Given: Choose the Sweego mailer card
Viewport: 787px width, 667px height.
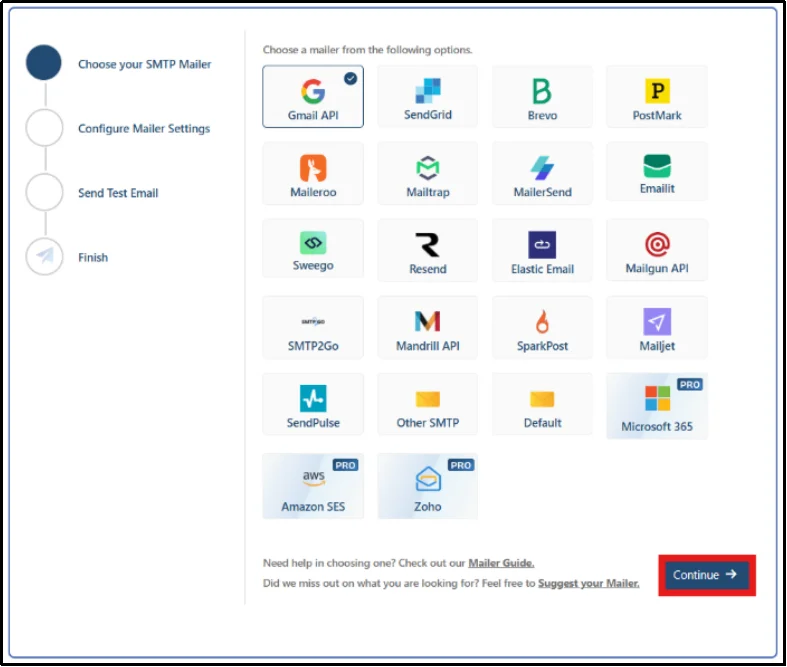Looking at the screenshot, I should coord(313,248).
